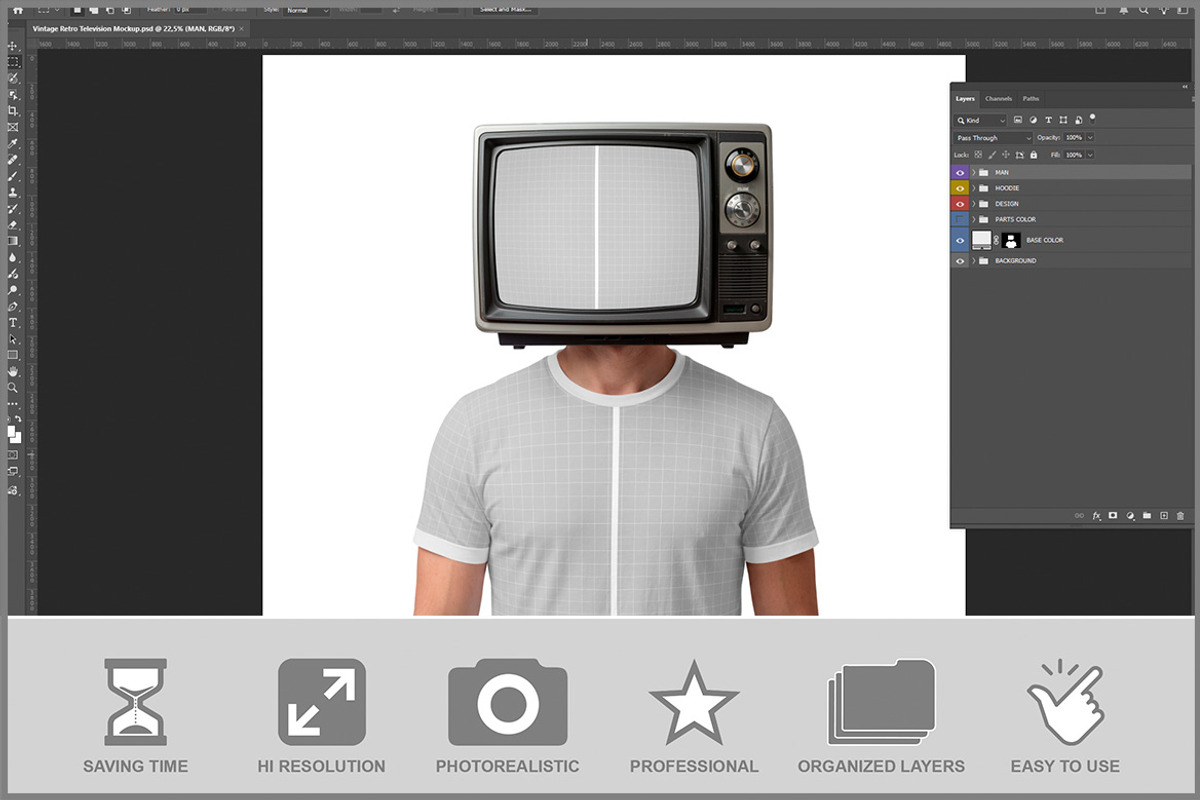Select the Lasso tool
The image size is (1200, 800).
13,77
